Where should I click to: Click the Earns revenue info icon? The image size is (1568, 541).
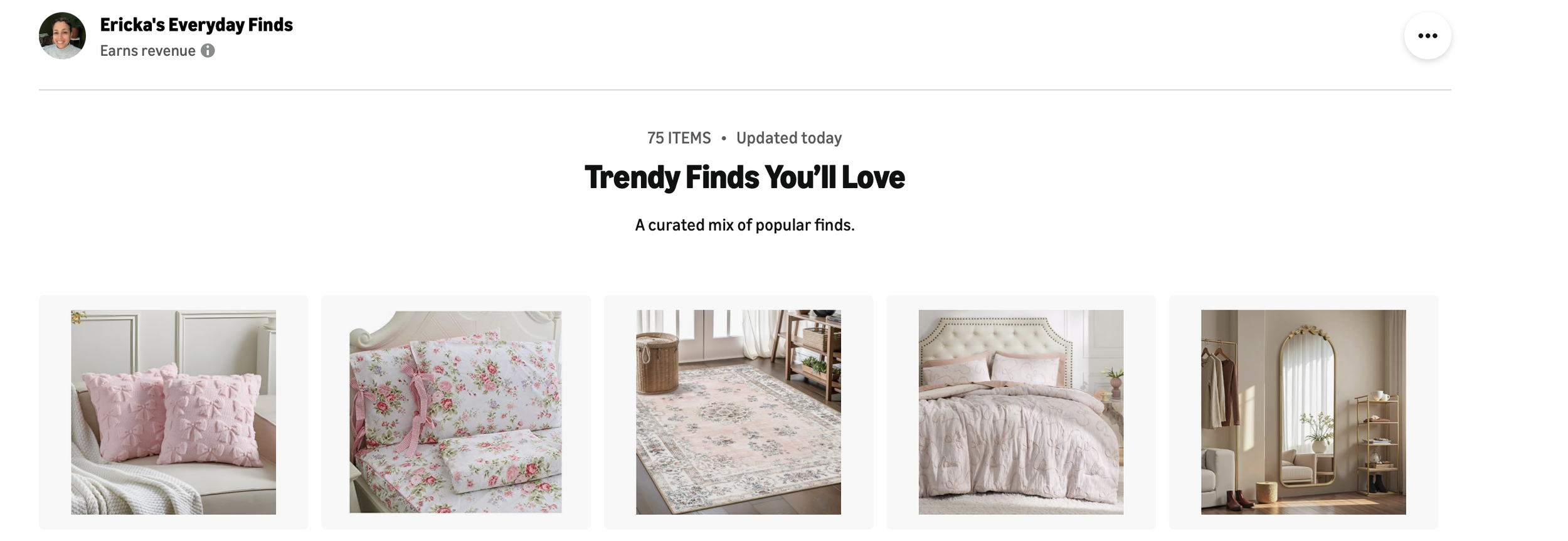click(x=208, y=51)
